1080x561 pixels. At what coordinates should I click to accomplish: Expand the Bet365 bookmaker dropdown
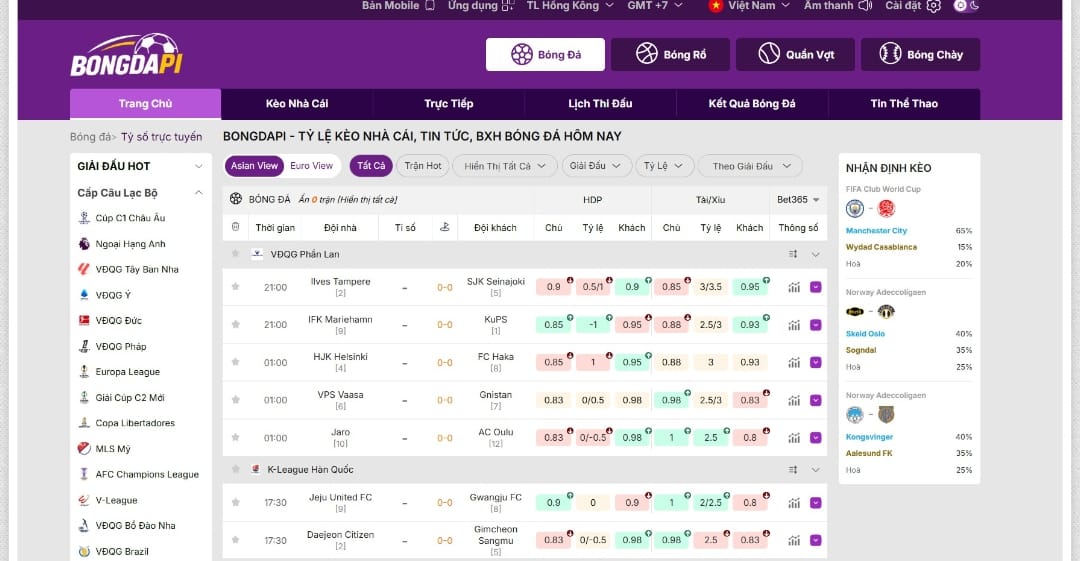798,199
